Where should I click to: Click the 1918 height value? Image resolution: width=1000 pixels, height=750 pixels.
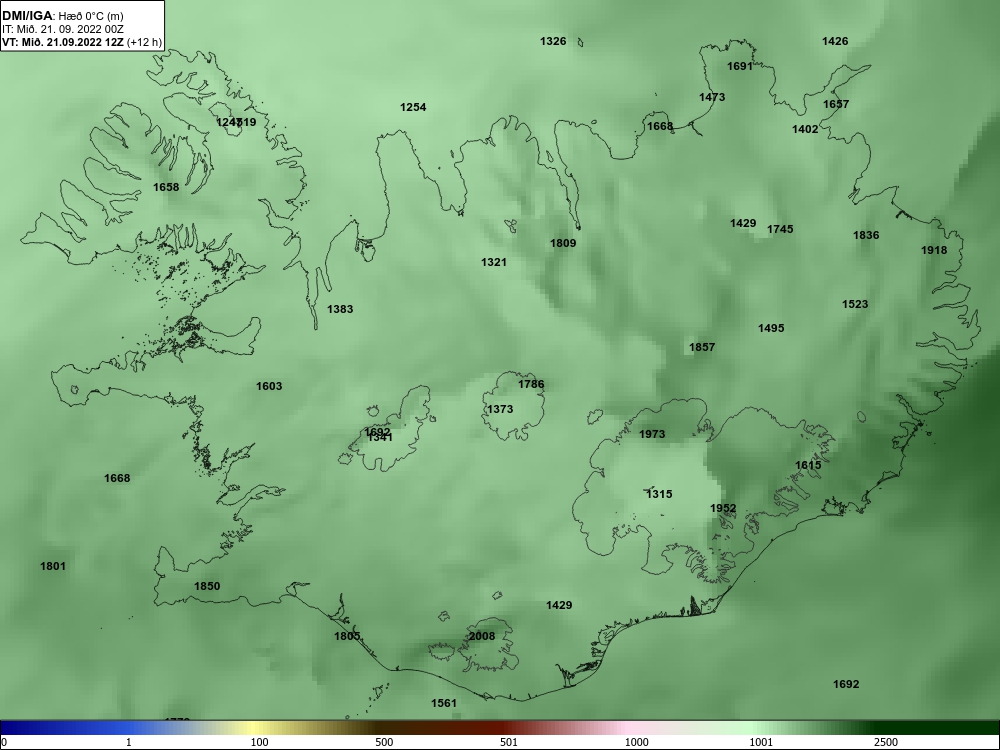(934, 251)
